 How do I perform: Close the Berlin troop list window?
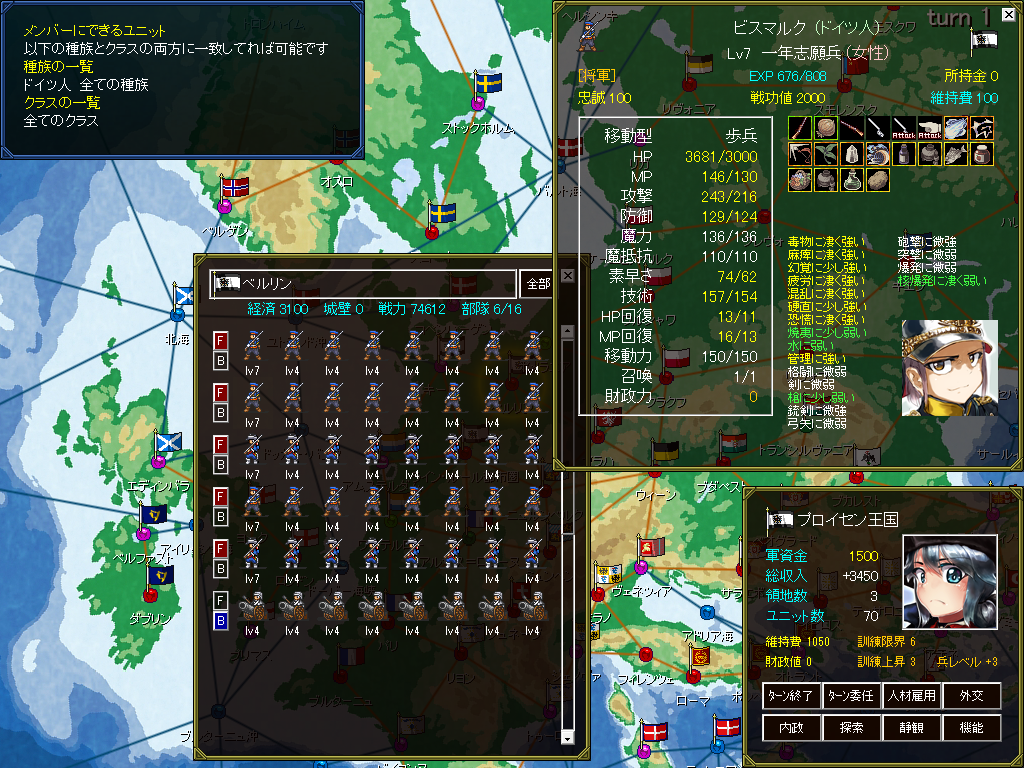point(568,276)
